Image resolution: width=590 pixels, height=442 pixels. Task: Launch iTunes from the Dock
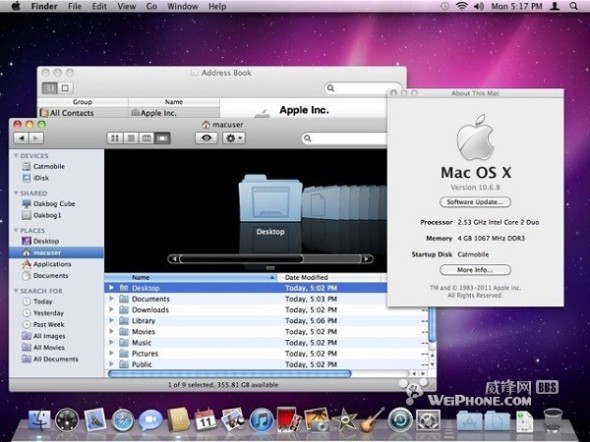262,420
